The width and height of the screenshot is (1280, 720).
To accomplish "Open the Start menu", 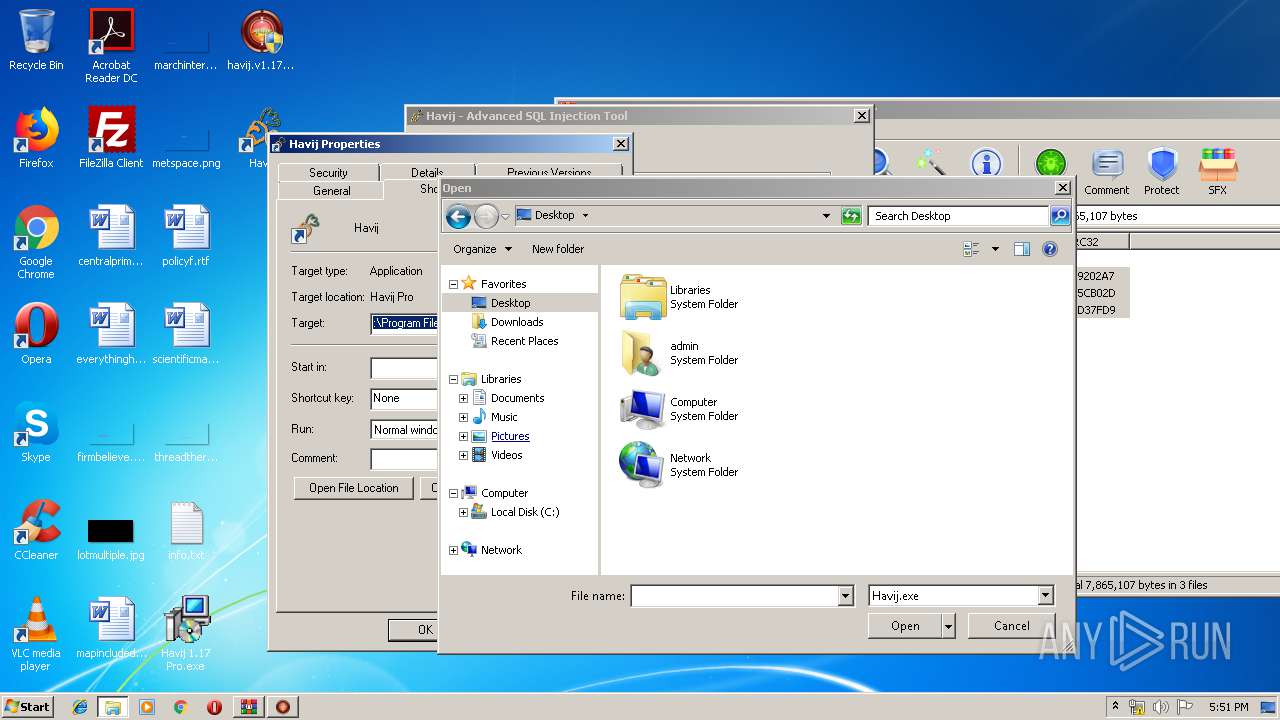I will [28, 706].
